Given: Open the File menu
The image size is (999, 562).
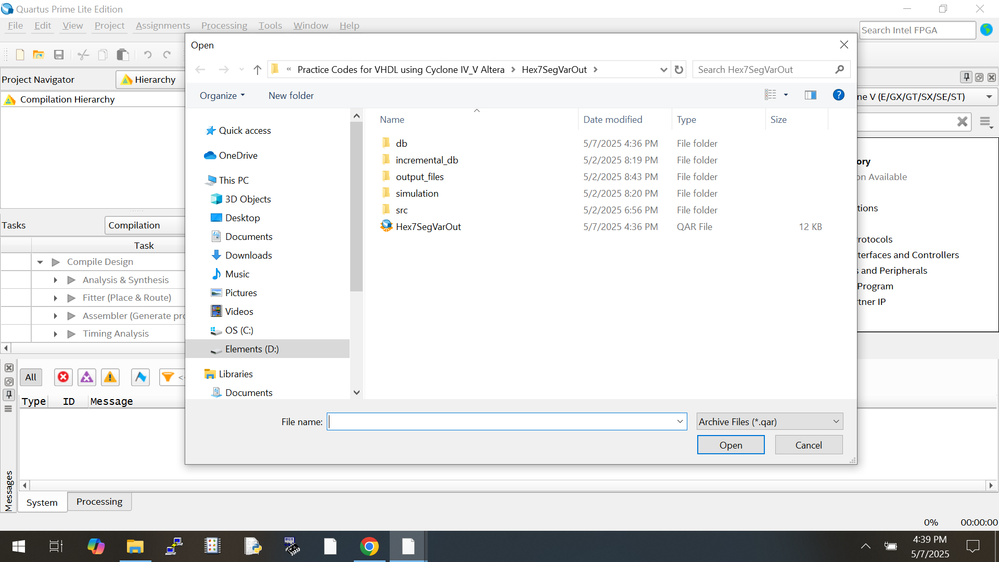Looking at the screenshot, I should click(15, 25).
